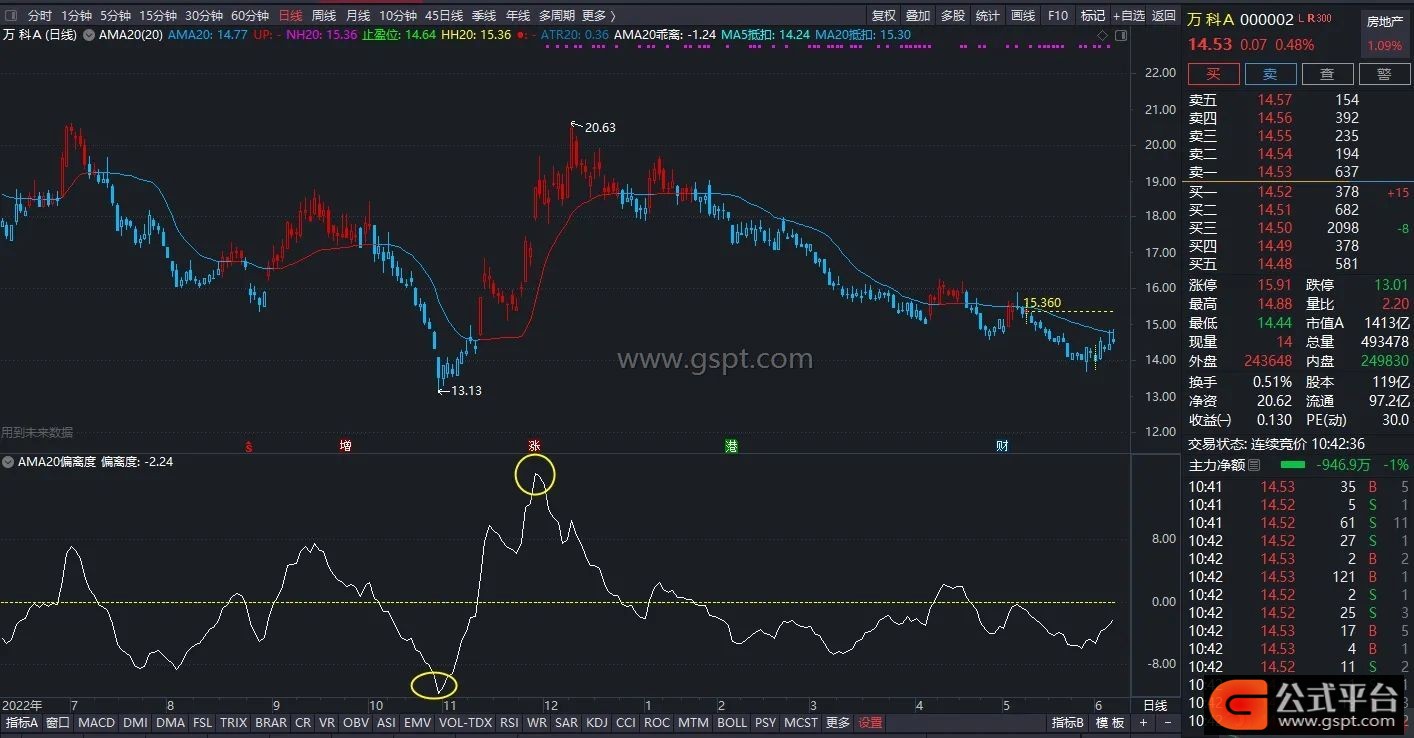Screen dimensions: 1414x738
Task: Click the 叠加 overlay button
Action: (x=918, y=15)
